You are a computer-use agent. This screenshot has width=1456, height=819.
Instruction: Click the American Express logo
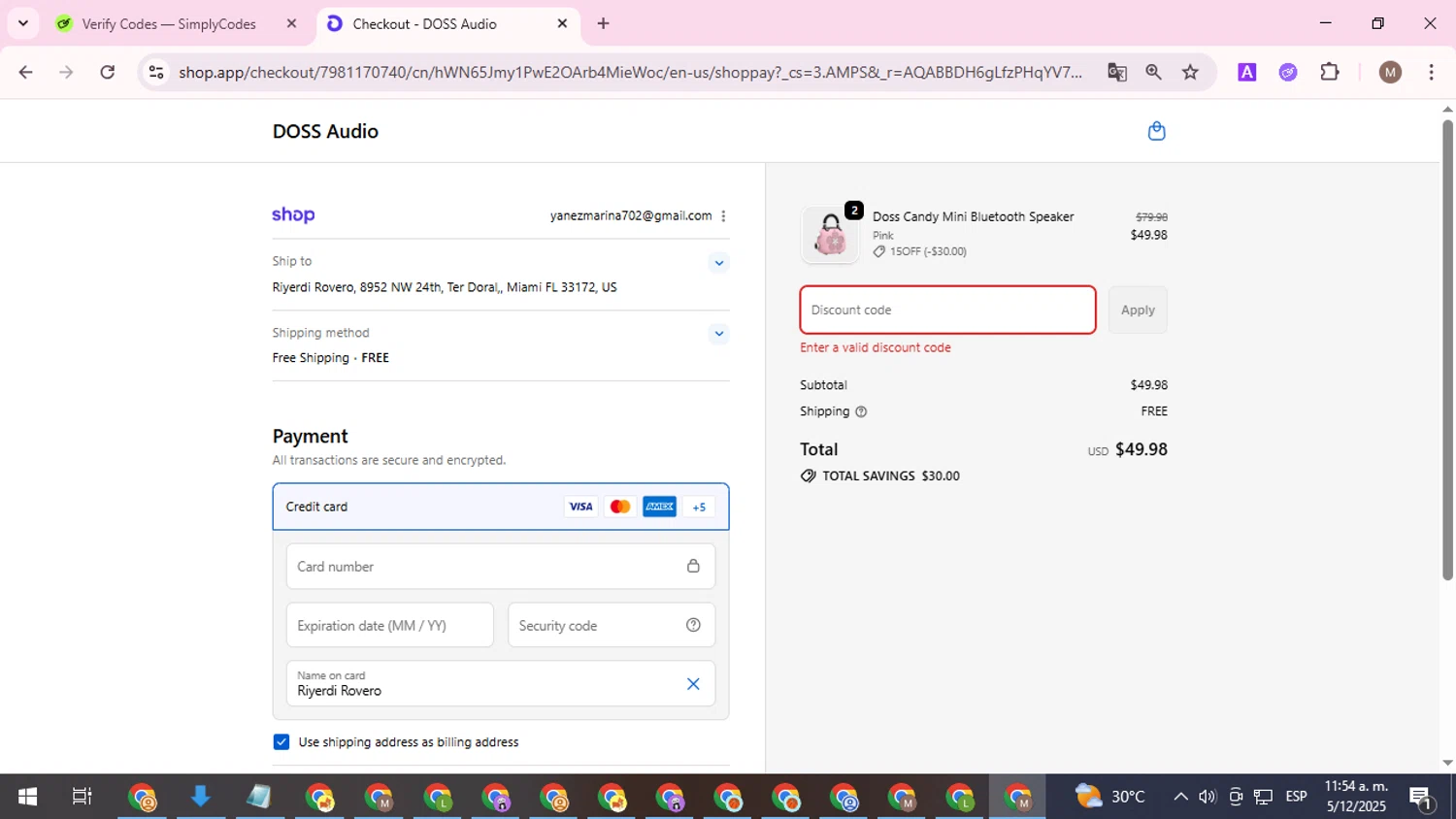coord(659,507)
